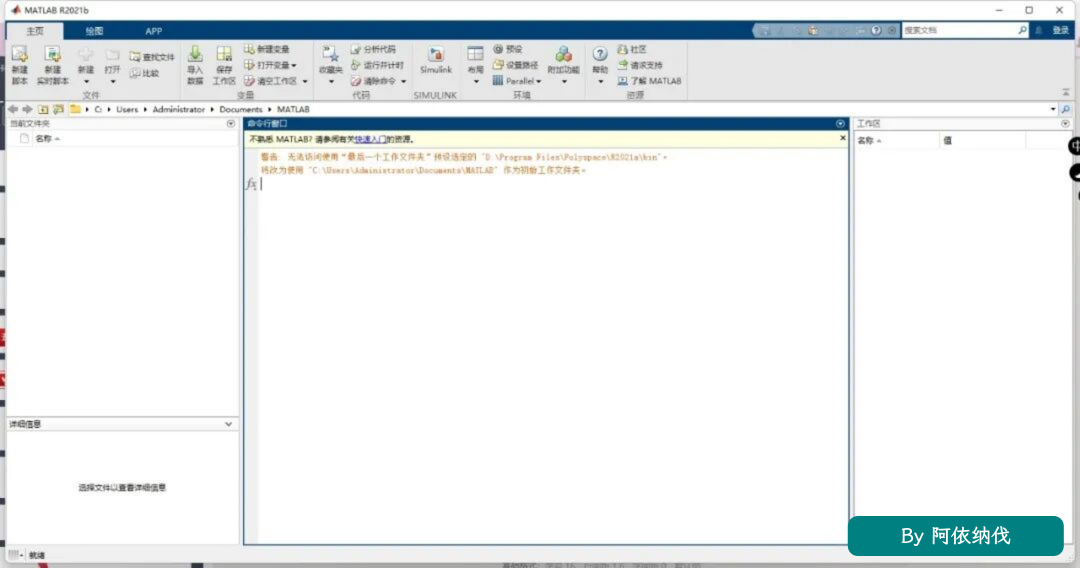Click the 新建变量 (New Variable) icon
The image size is (1080, 568).
point(249,49)
